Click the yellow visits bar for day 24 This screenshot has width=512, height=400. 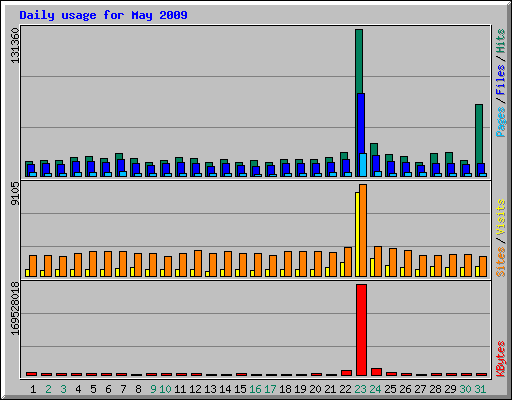[x=372, y=267]
